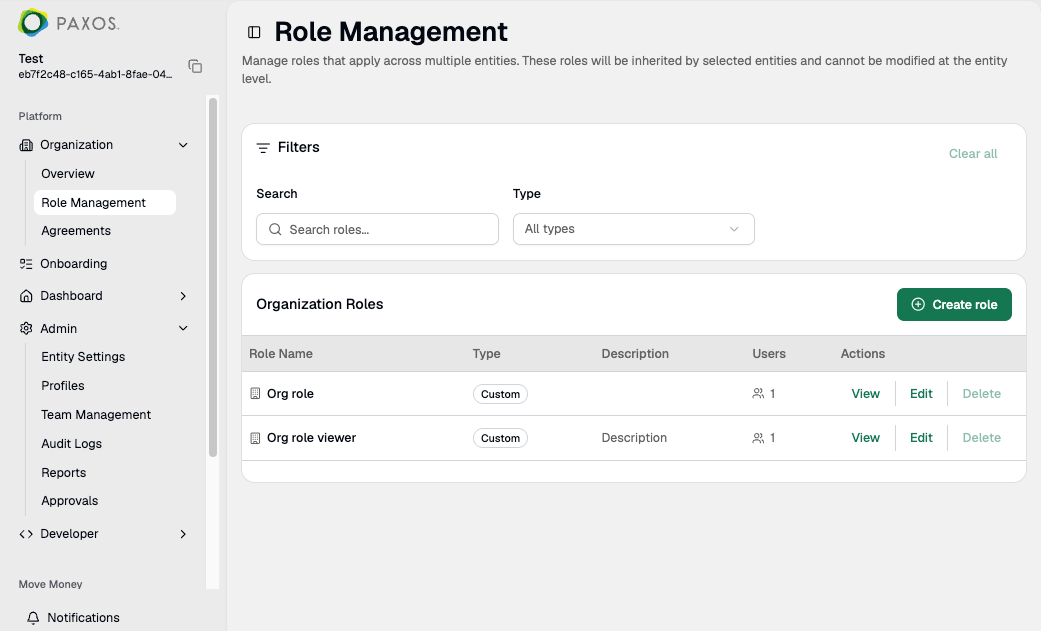1041x631 pixels.
Task: Edit the Org role
Action: click(921, 394)
